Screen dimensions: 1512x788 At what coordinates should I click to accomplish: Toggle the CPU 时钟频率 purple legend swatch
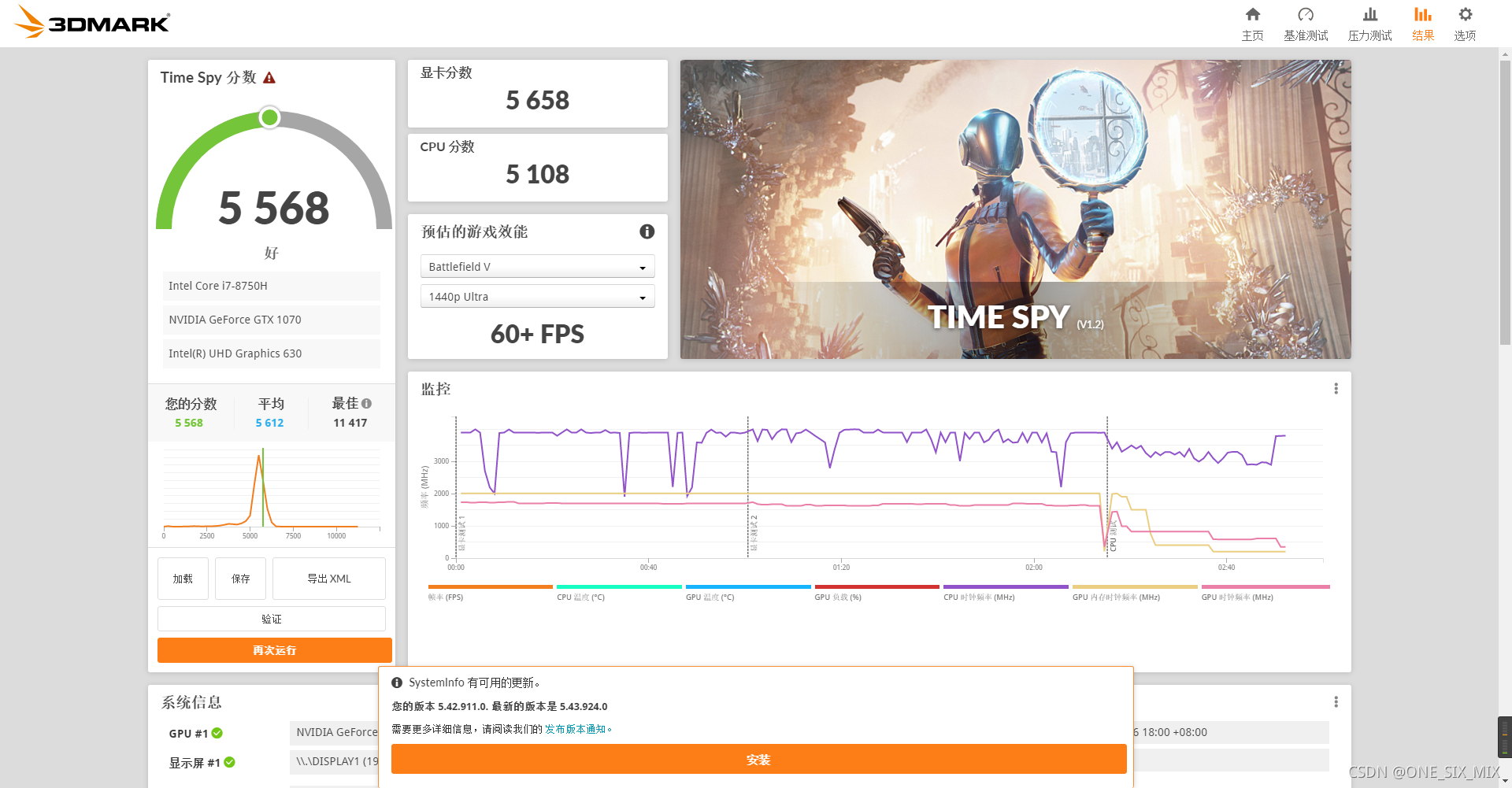[1006, 587]
